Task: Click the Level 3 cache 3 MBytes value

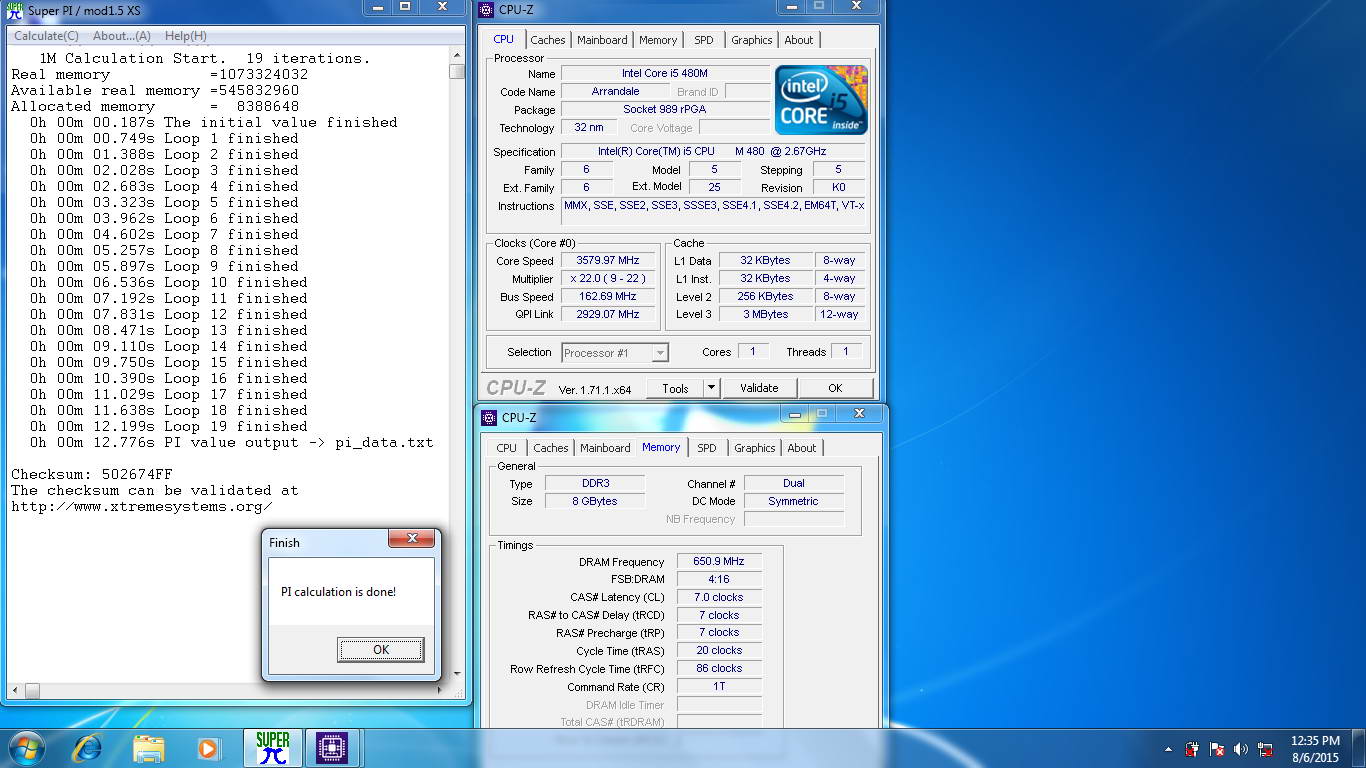Action: coord(766,315)
